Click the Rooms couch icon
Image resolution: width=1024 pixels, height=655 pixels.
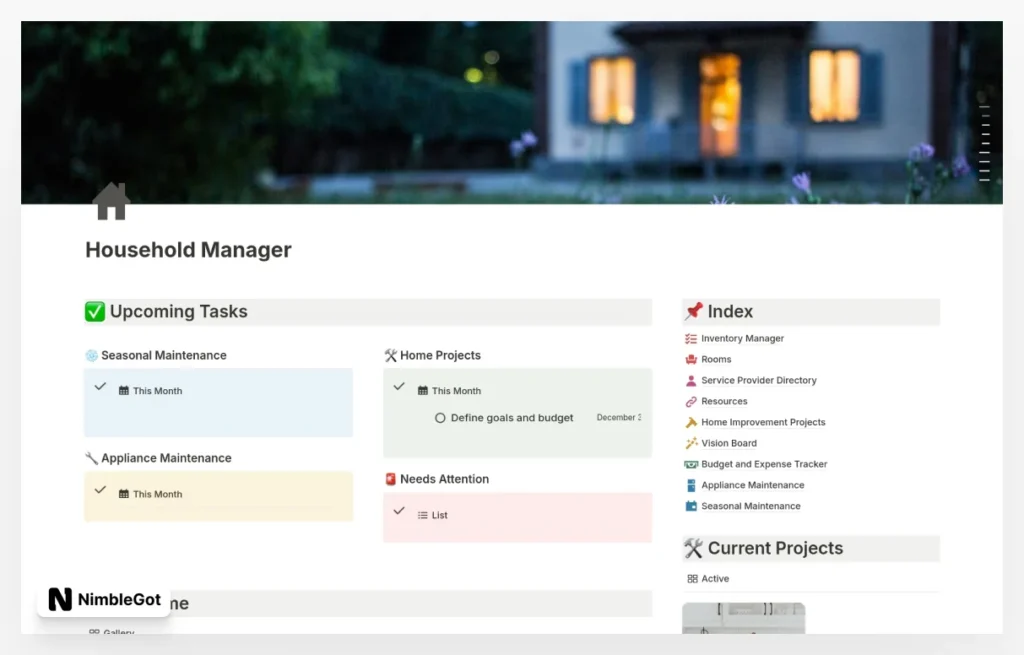(691, 359)
